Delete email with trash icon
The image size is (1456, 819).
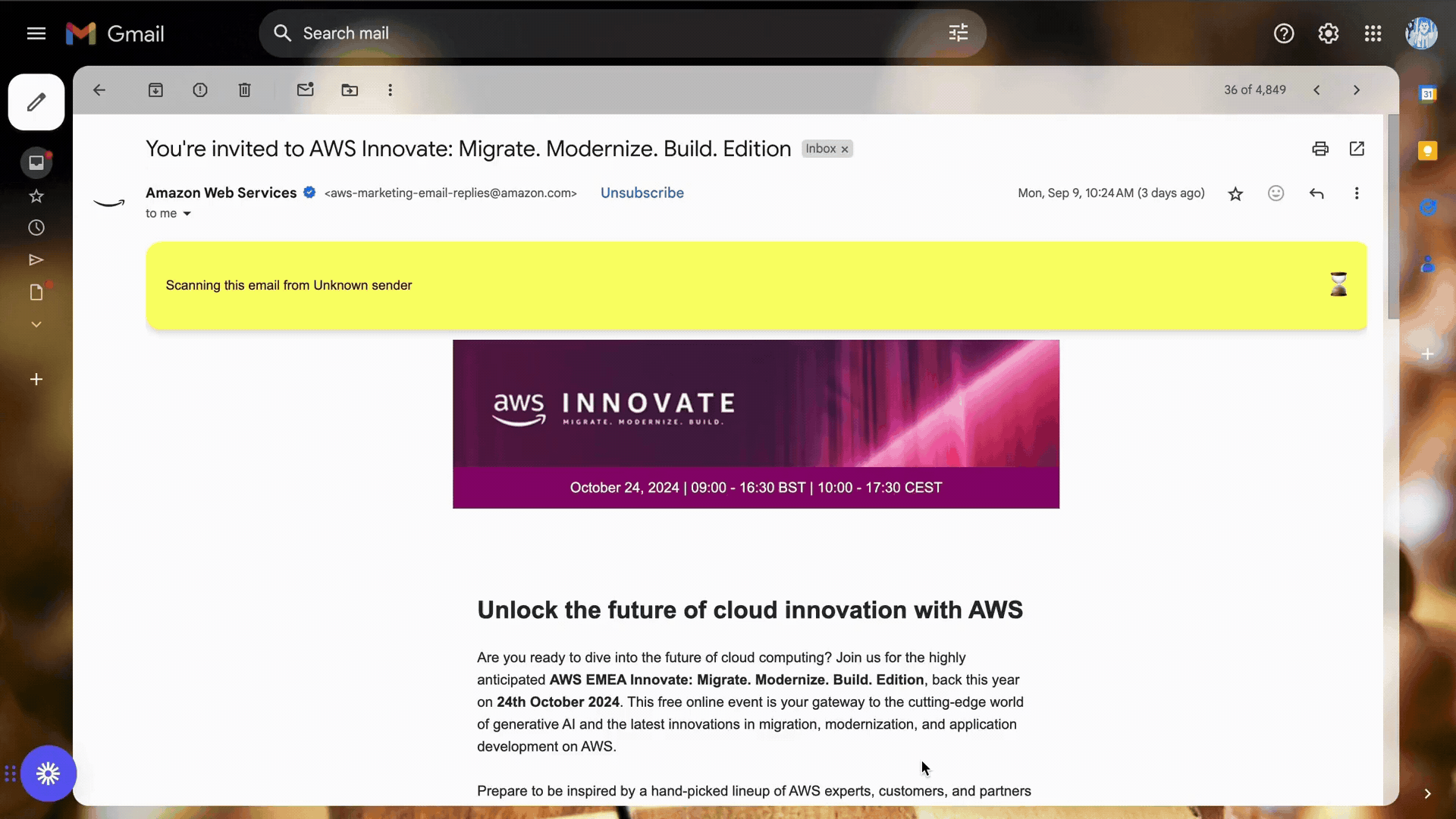pos(244,90)
